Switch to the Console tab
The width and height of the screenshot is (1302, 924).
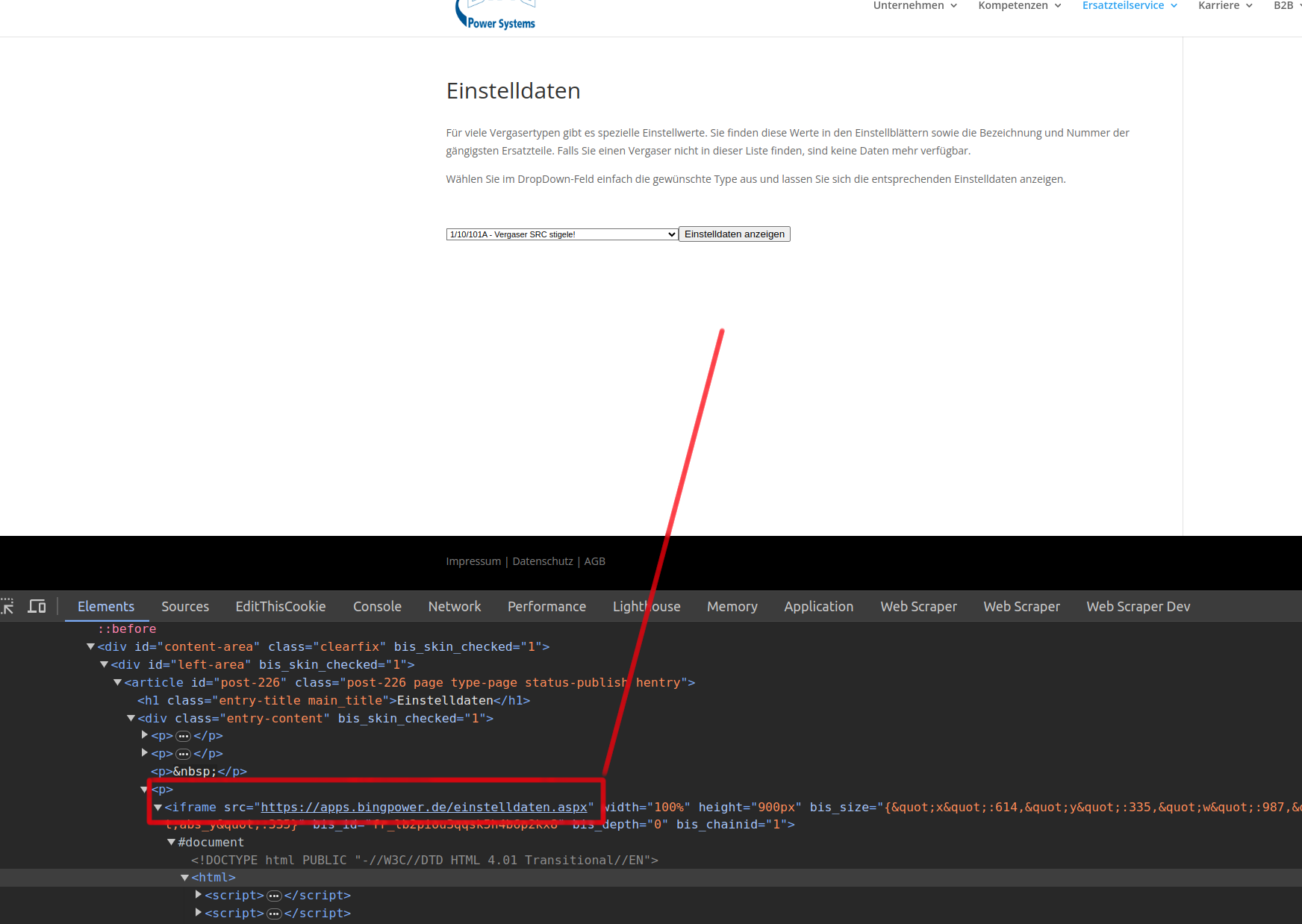[377, 607]
